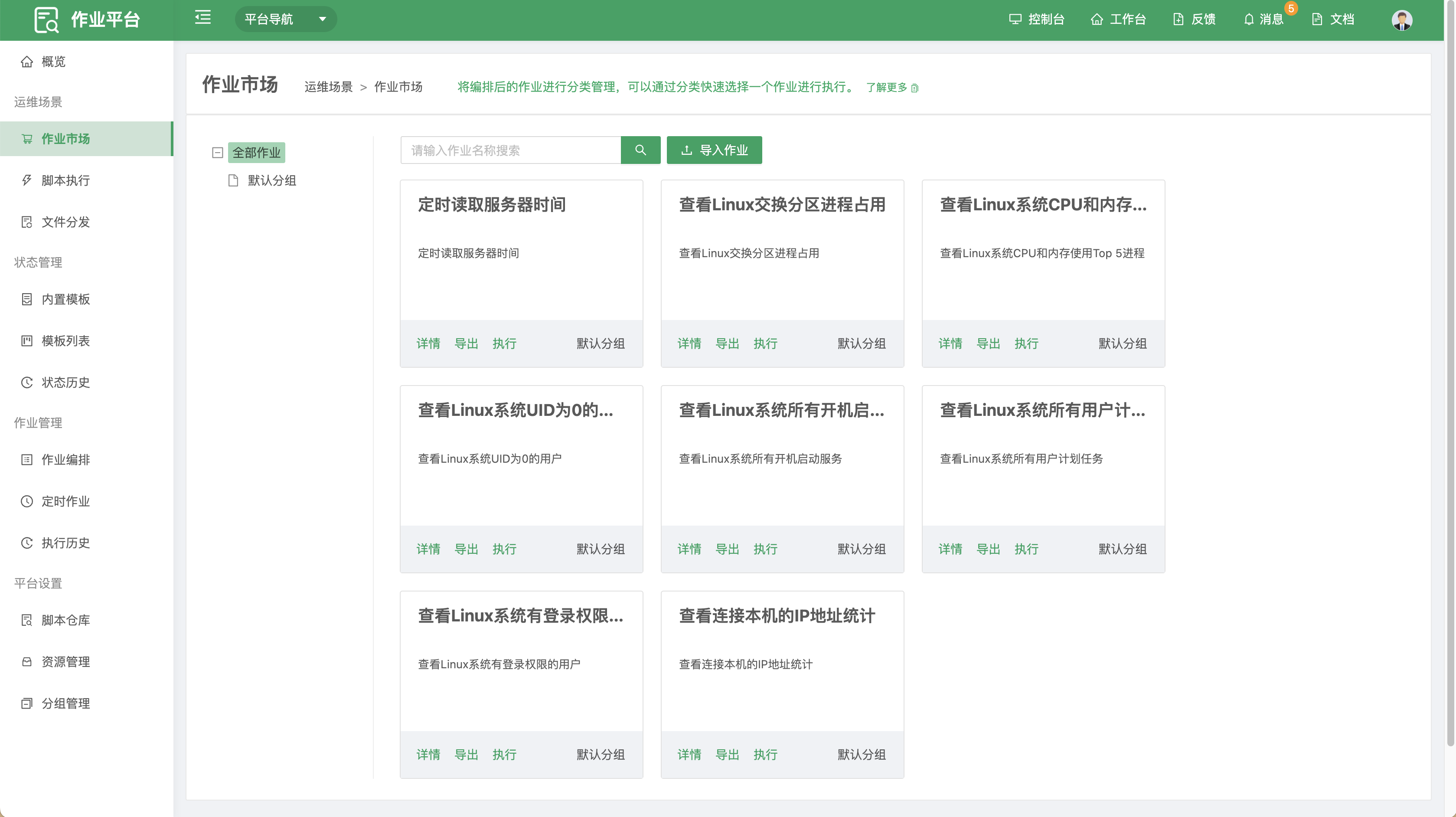The image size is (1456, 817).
Task: Collapse the 全部作业 tree node
Action: [218, 153]
